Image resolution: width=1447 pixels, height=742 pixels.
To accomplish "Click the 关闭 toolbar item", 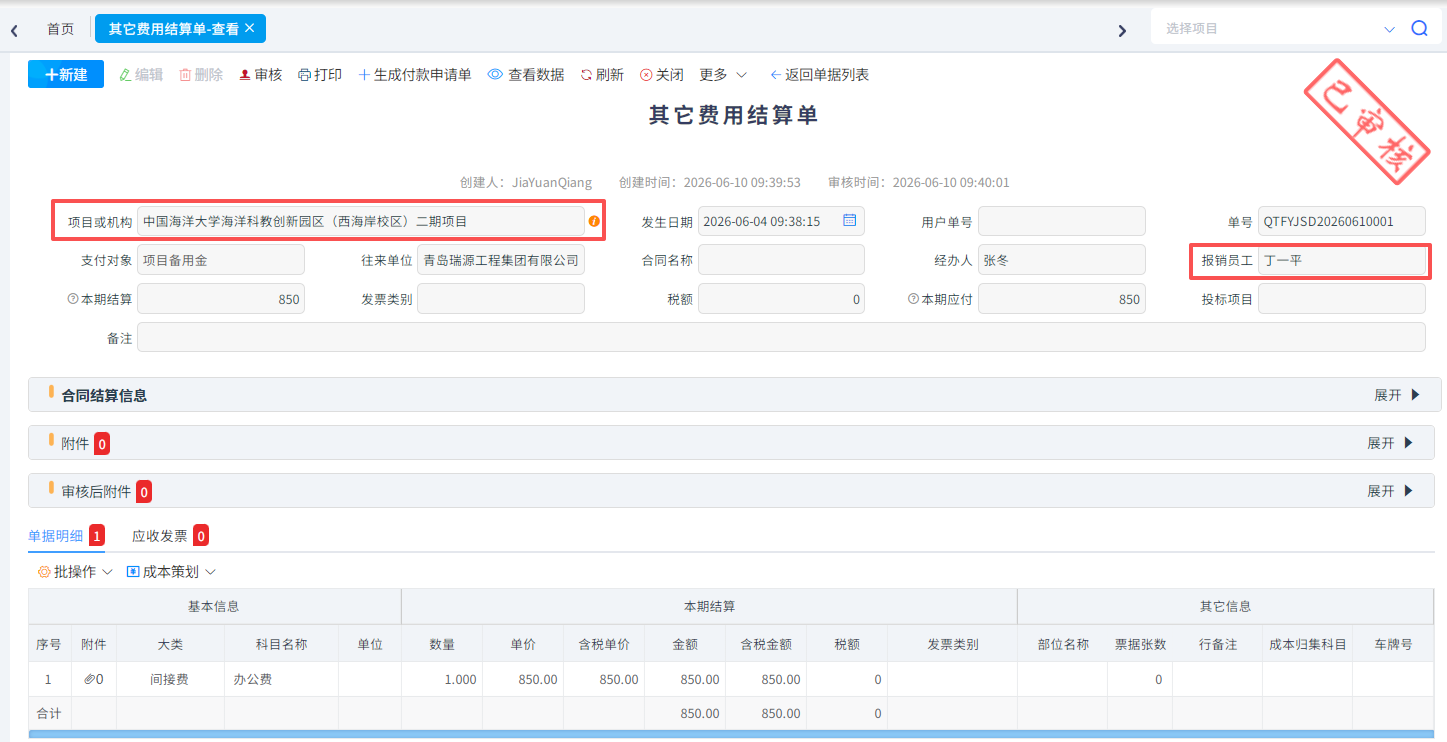I will tap(662, 75).
